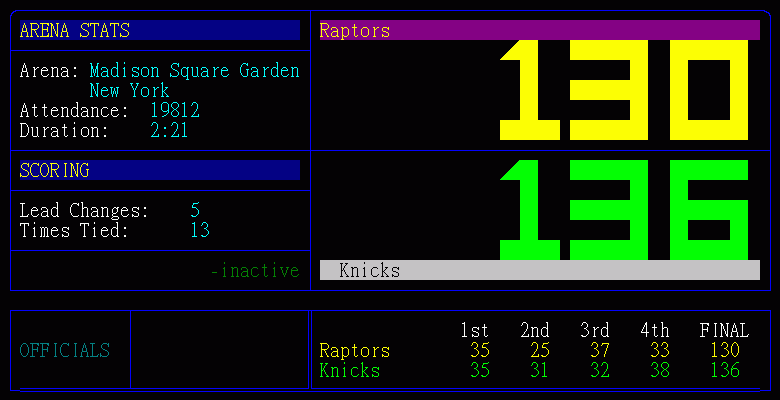Screen dimensions: 780x400
Task: Click the 4th quarter column header
Action: (x=655, y=330)
